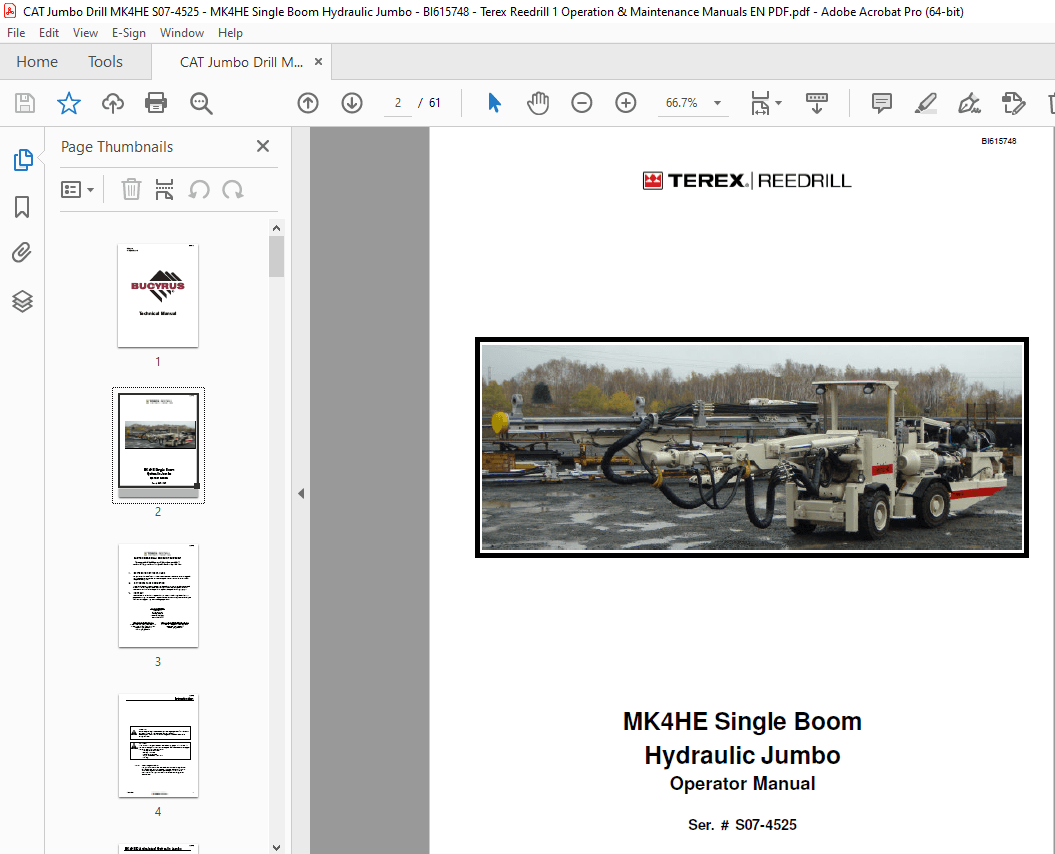Print the document with printer icon
The height and width of the screenshot is (854, 1055).
point(156,103)
